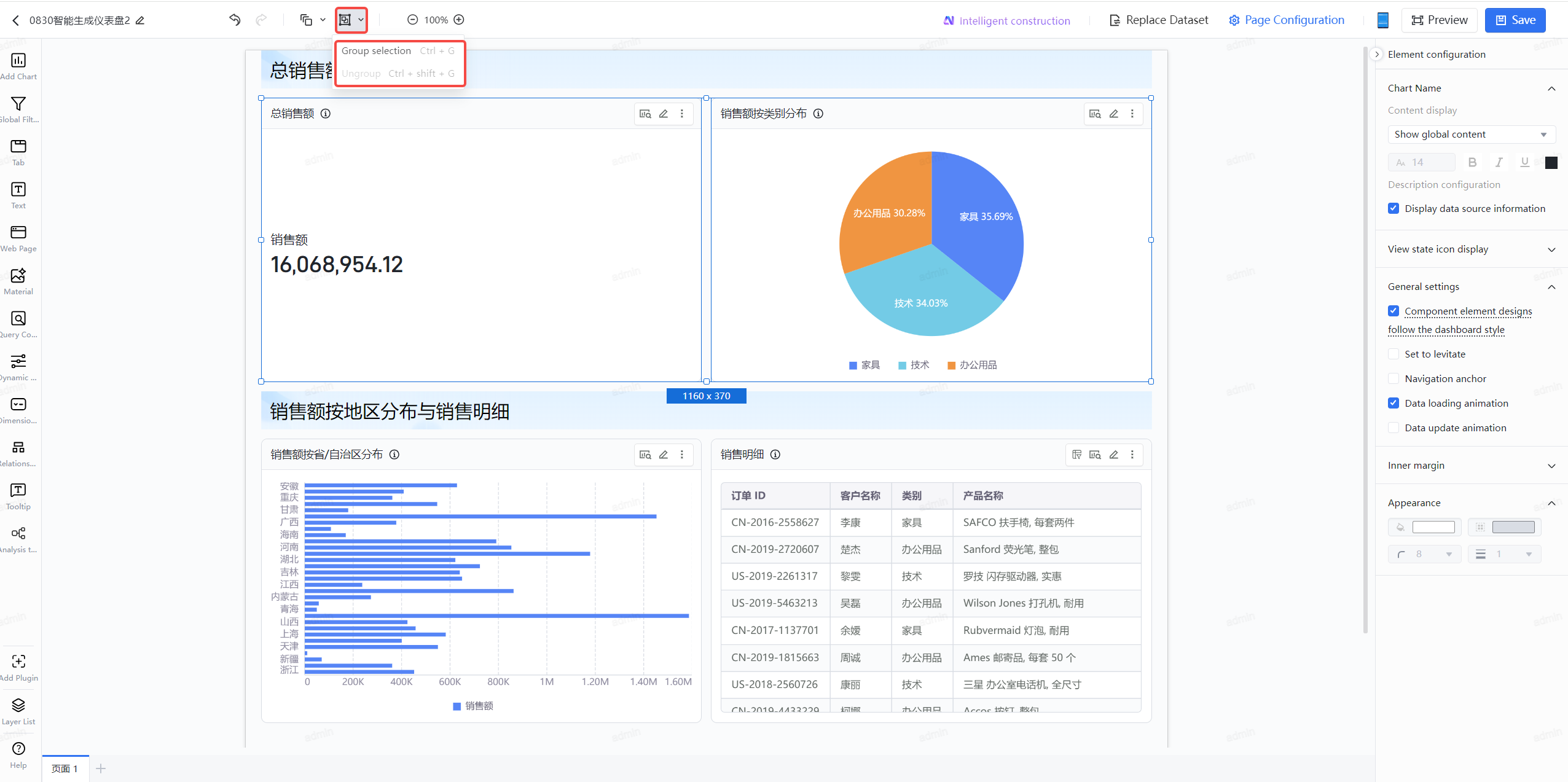Open the Global Filter tool
The height and width of the screenshot is (782, 1568).
click(x=18, y=109)
